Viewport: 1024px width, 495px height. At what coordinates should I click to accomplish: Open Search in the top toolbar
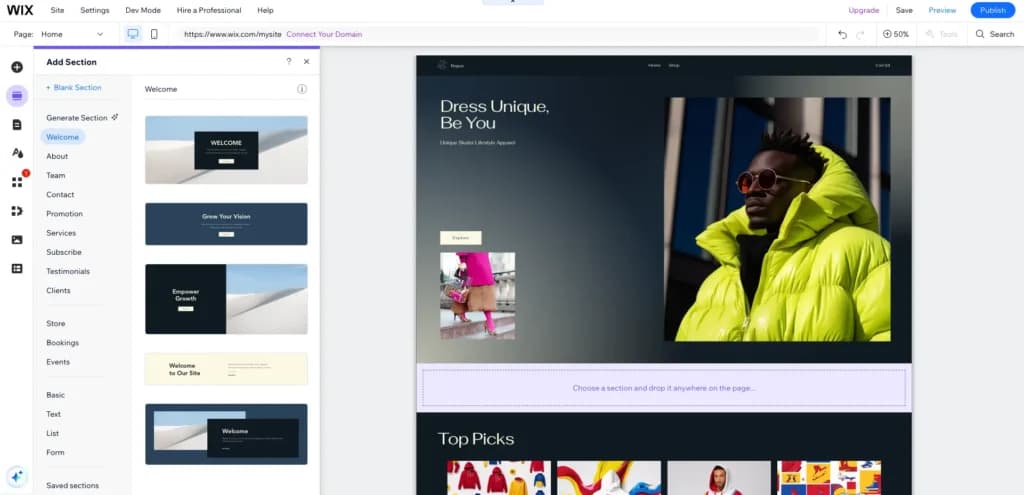coord(995,34)
